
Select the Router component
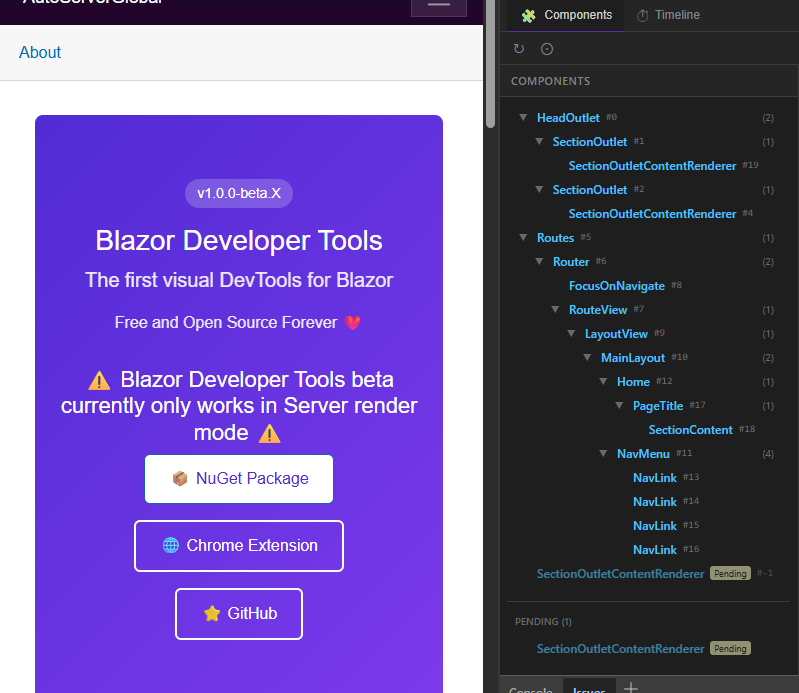(x=571, y=261)
